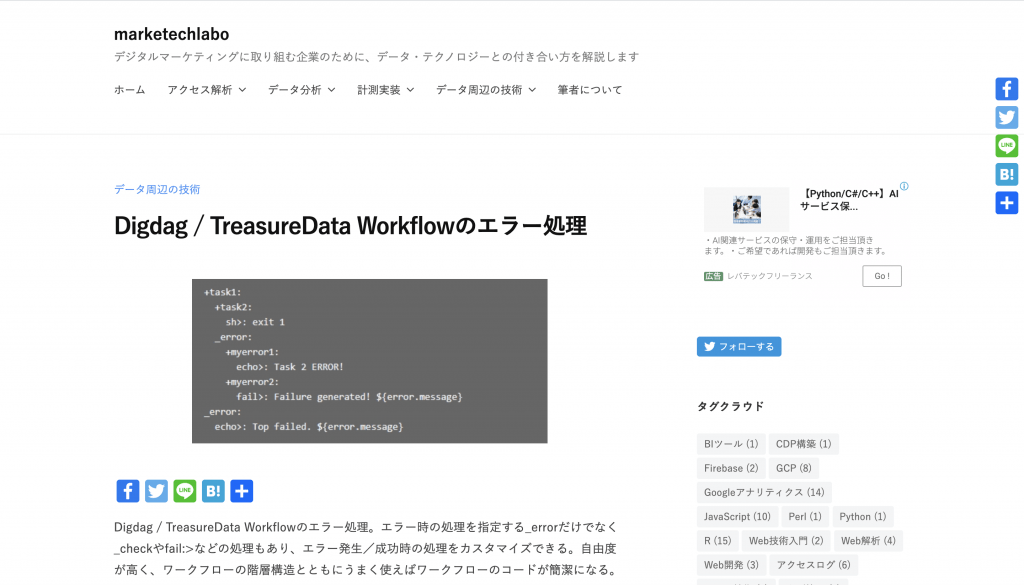Click タグクラウド sidebar heading
Viewport: 1024px width, 585px height.
click(x=730, y=406)
